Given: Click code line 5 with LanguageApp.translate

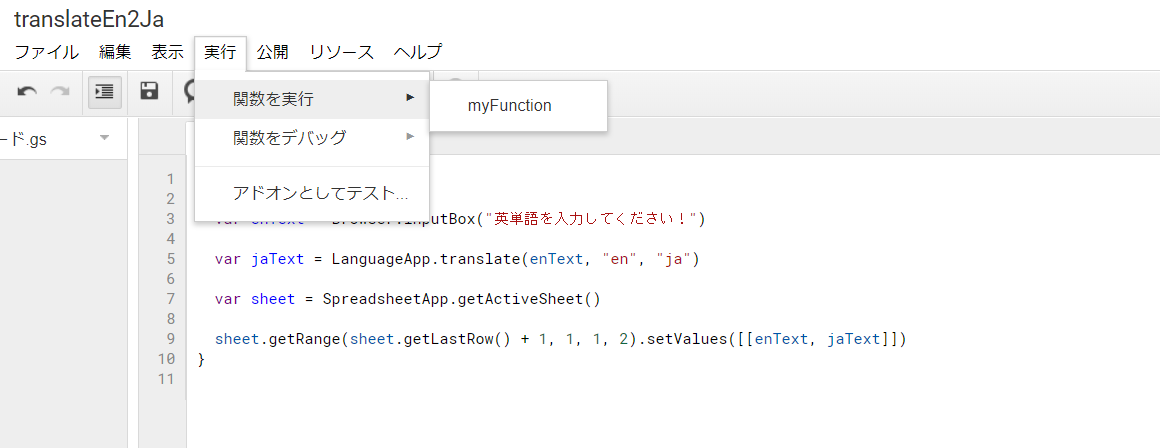Looking at the screenshot, I should click(457, 259).
